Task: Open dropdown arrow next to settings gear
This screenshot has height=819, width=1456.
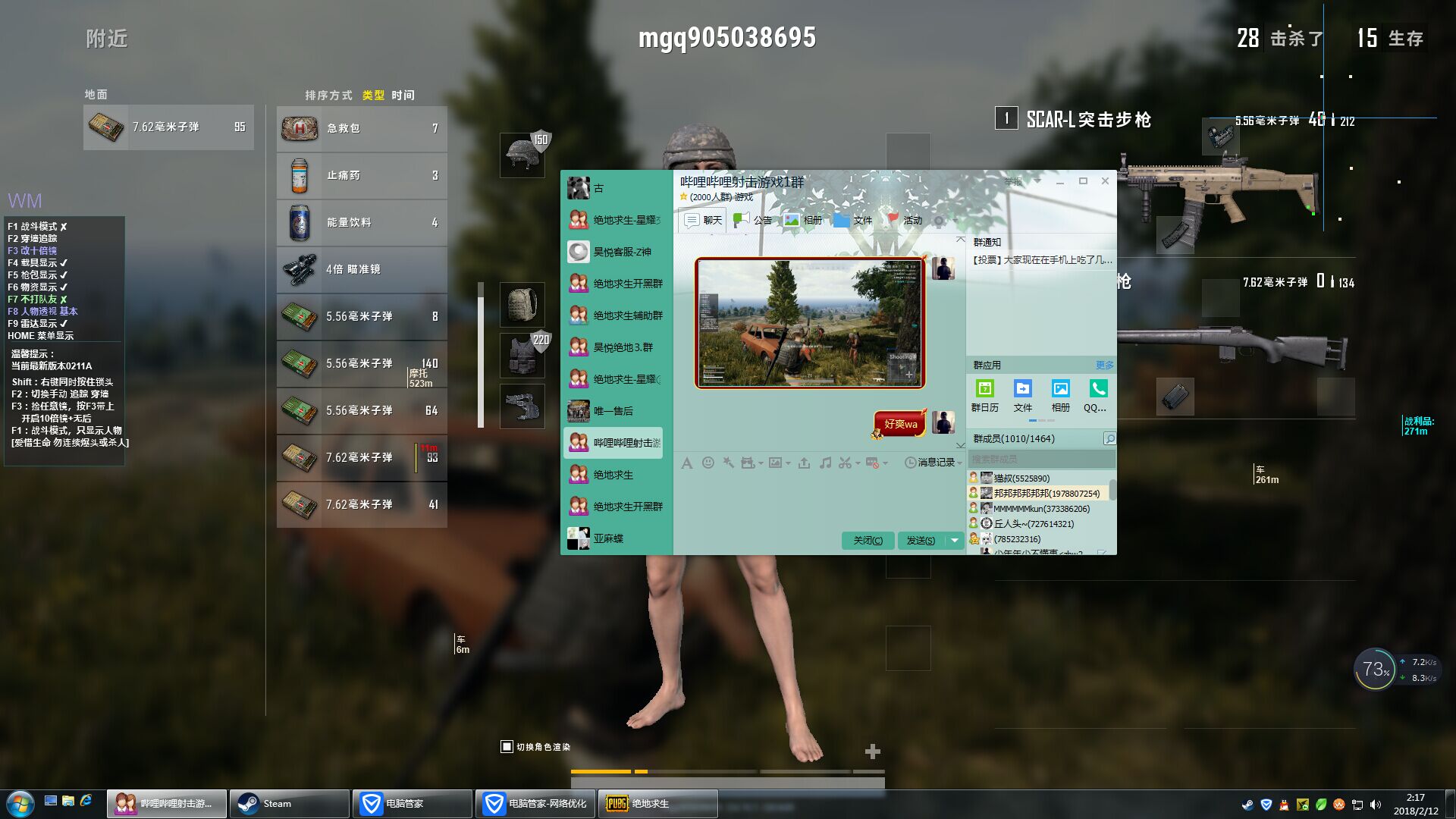Action: [x=954, y=221]
